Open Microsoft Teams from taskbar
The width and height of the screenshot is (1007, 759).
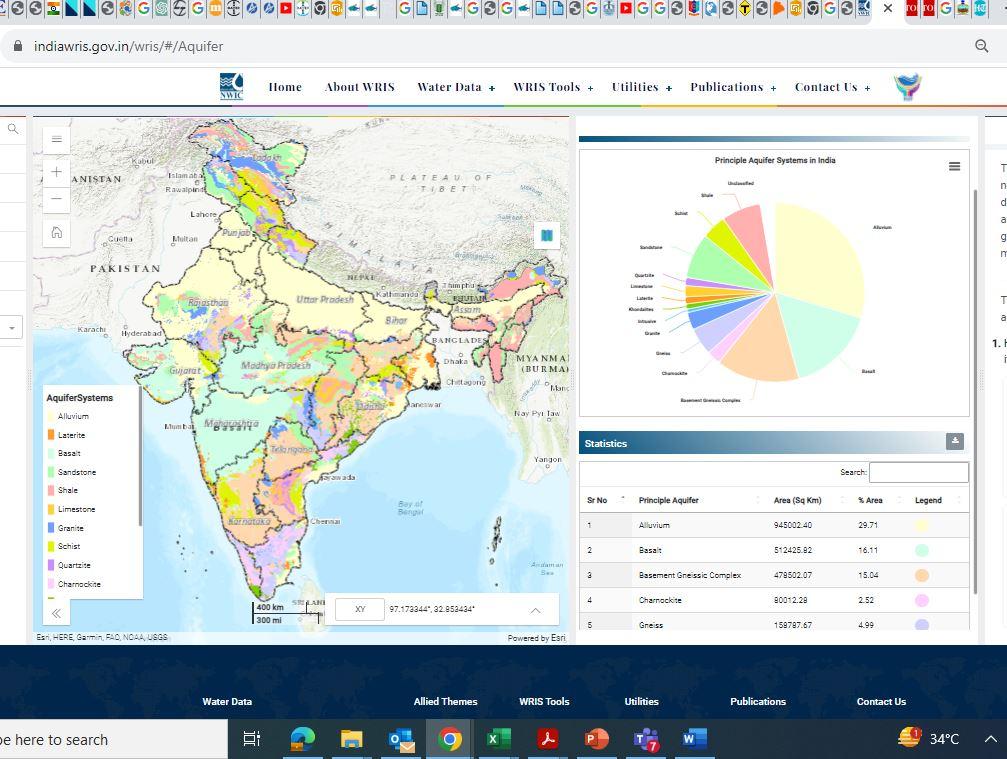coord(646,739)
